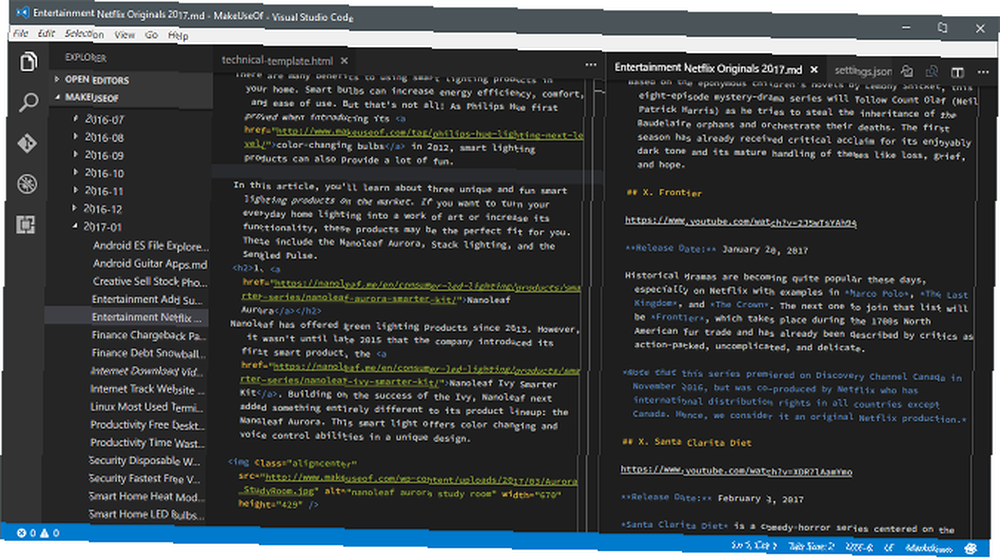Screen dimensions: 1000x560
Task: Open the Creative Sell Stock Pho... file
Action: point(150,281)
